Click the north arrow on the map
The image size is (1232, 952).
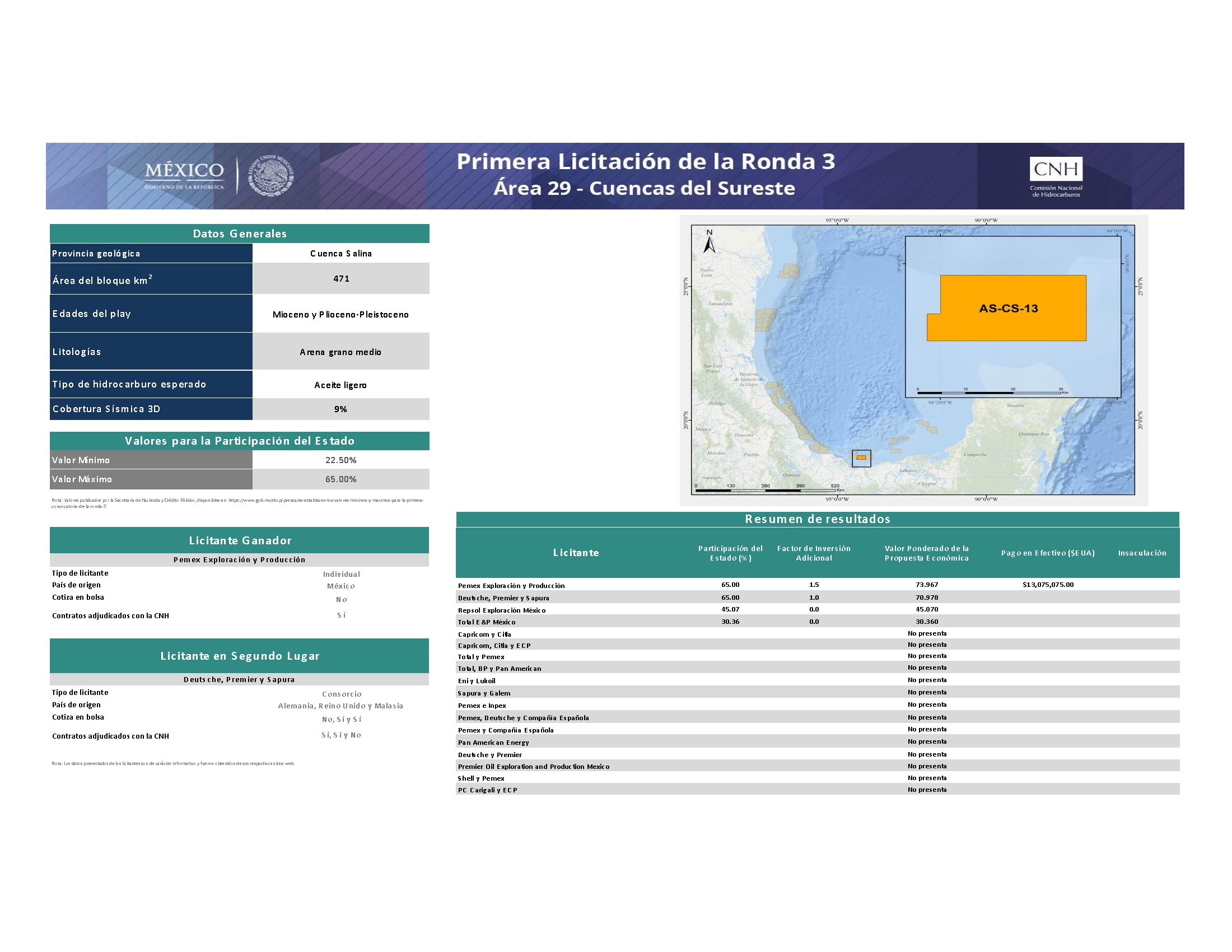click(709, 241)
